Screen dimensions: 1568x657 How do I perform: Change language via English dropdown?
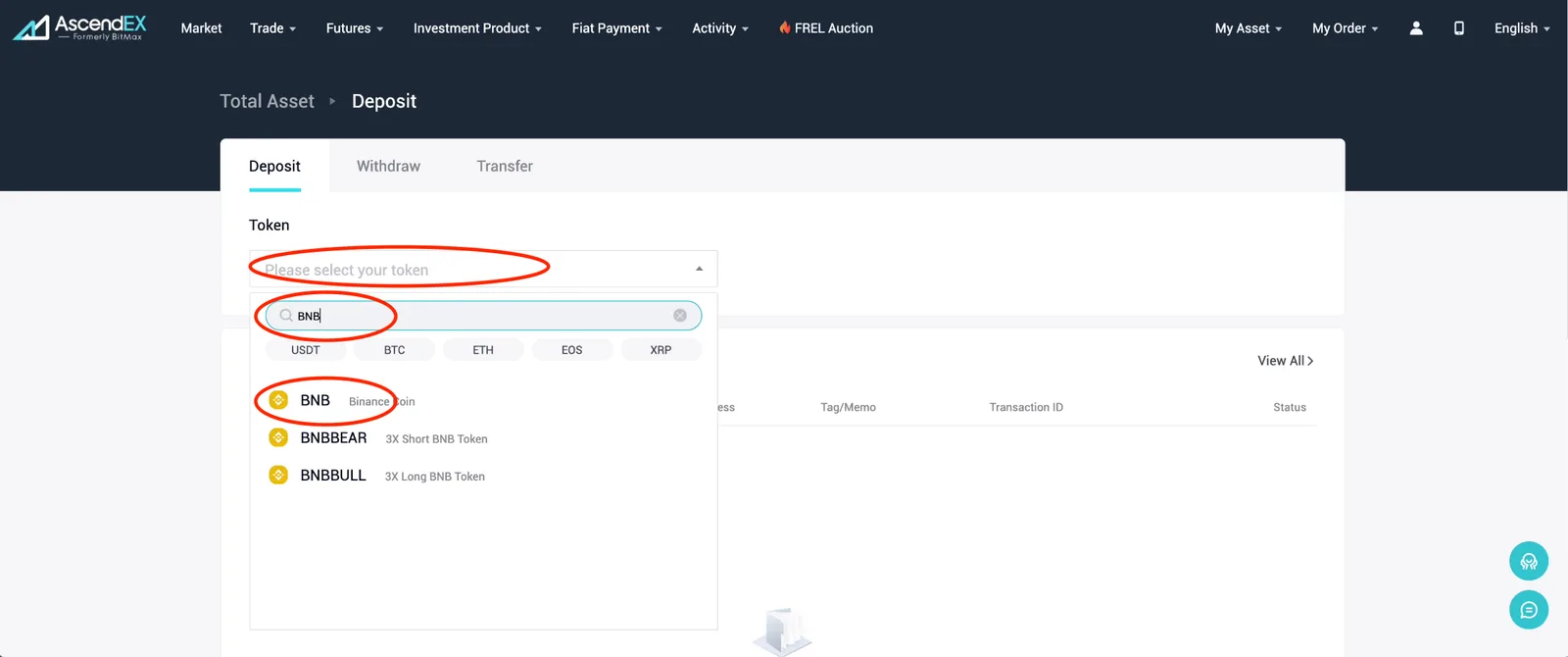(x=1522, y=28)
